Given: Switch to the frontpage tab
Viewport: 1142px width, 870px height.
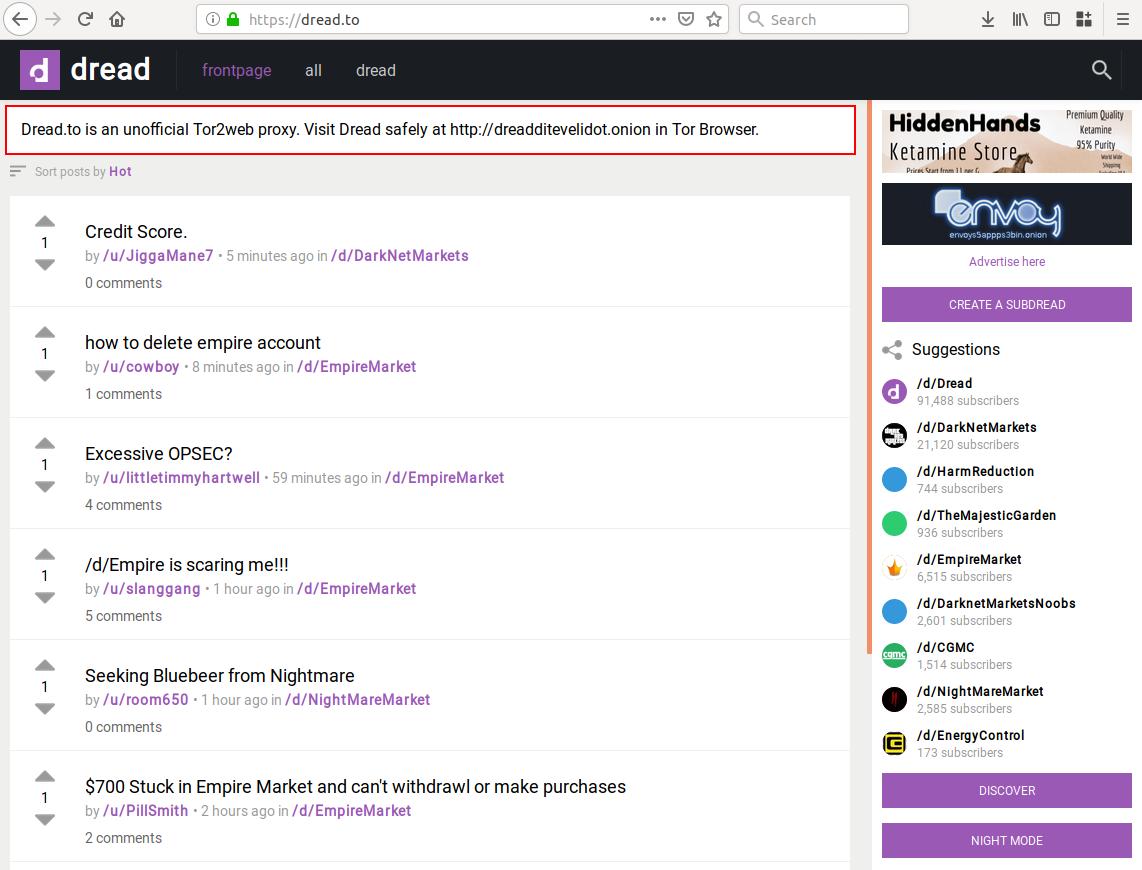Looking at the screenshot, I should pyautogui.click(x=237, y=71).
